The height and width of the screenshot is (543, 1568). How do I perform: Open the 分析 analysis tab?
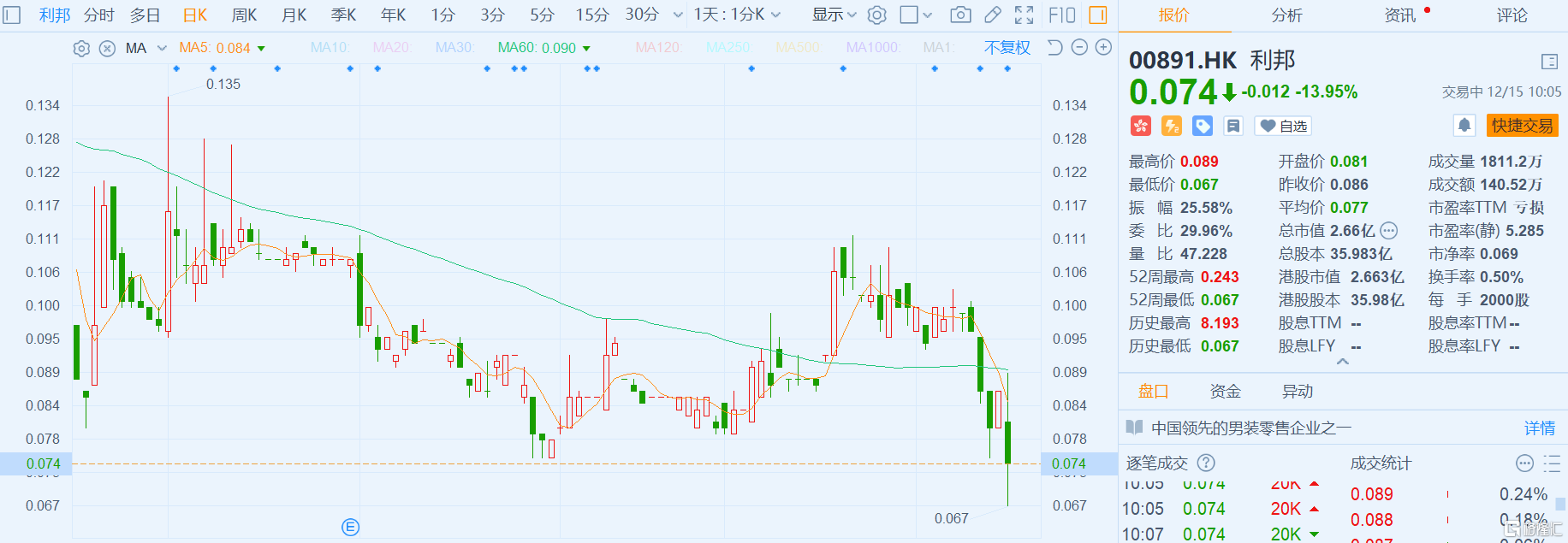tap(1286, 15)
